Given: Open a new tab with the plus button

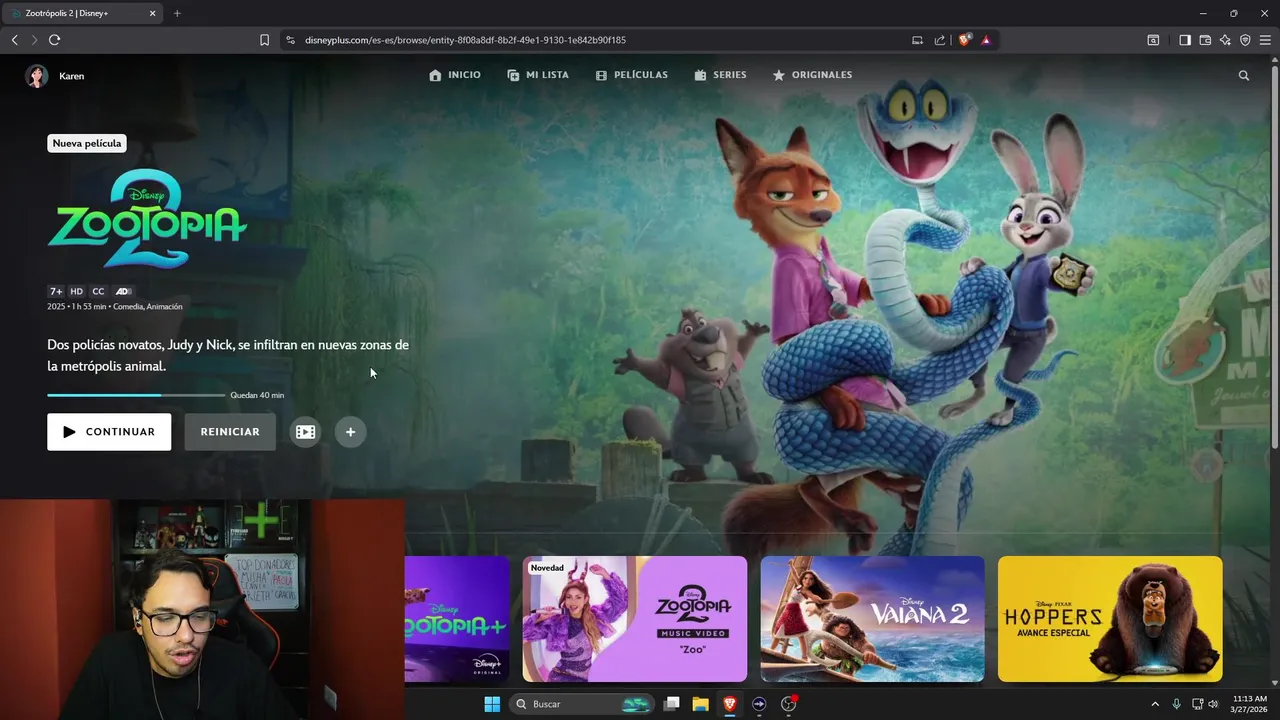Looking at the screenshot, I should coord(177,13).
